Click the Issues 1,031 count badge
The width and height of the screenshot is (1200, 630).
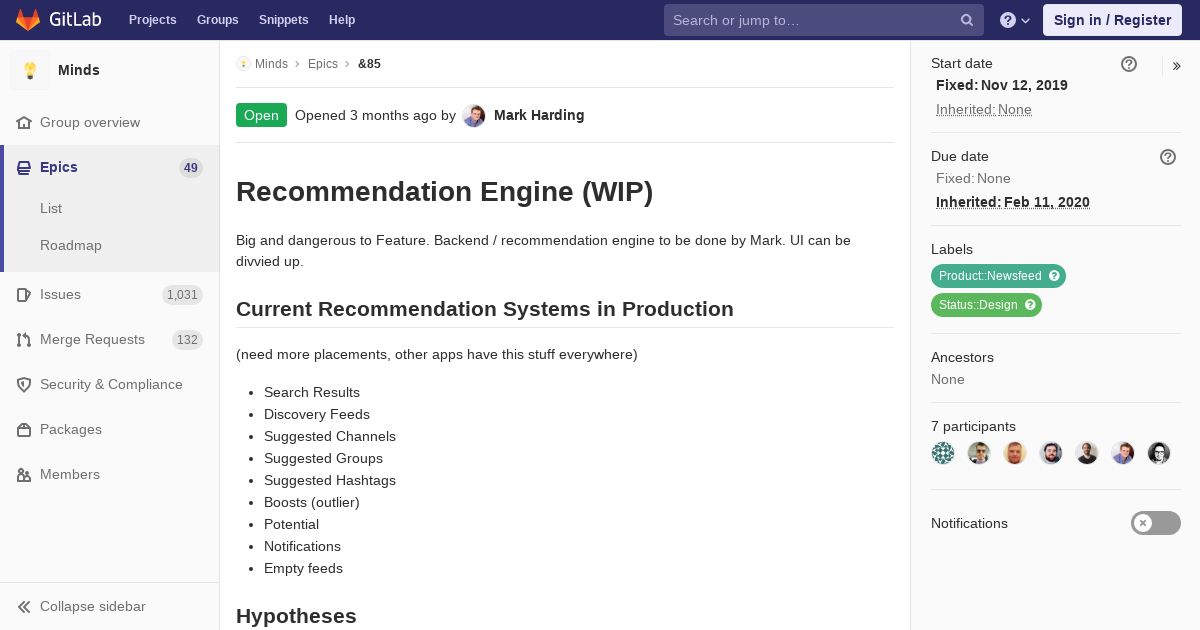click(182, 295)
